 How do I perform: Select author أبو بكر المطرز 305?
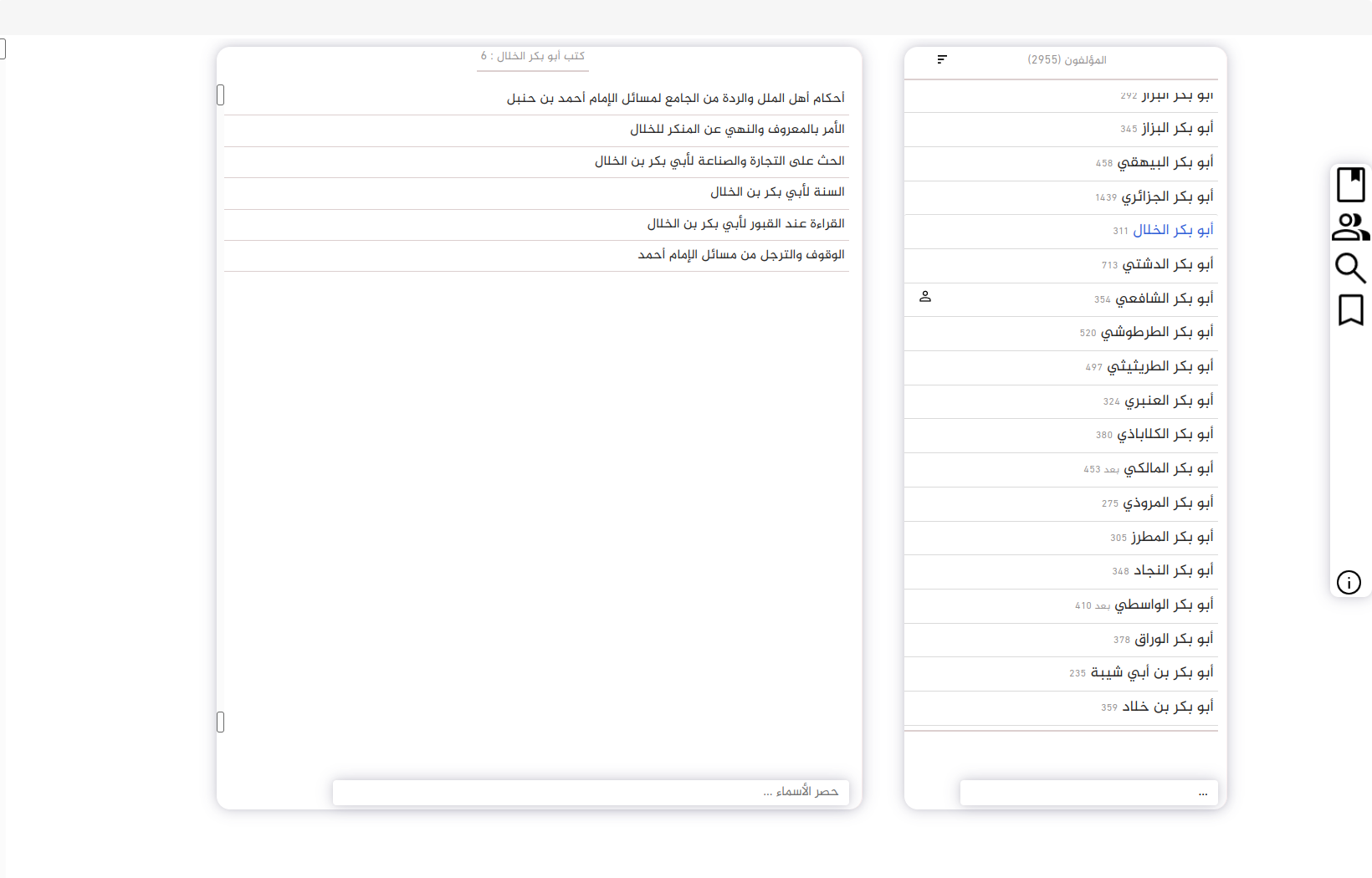(1061, 538)
